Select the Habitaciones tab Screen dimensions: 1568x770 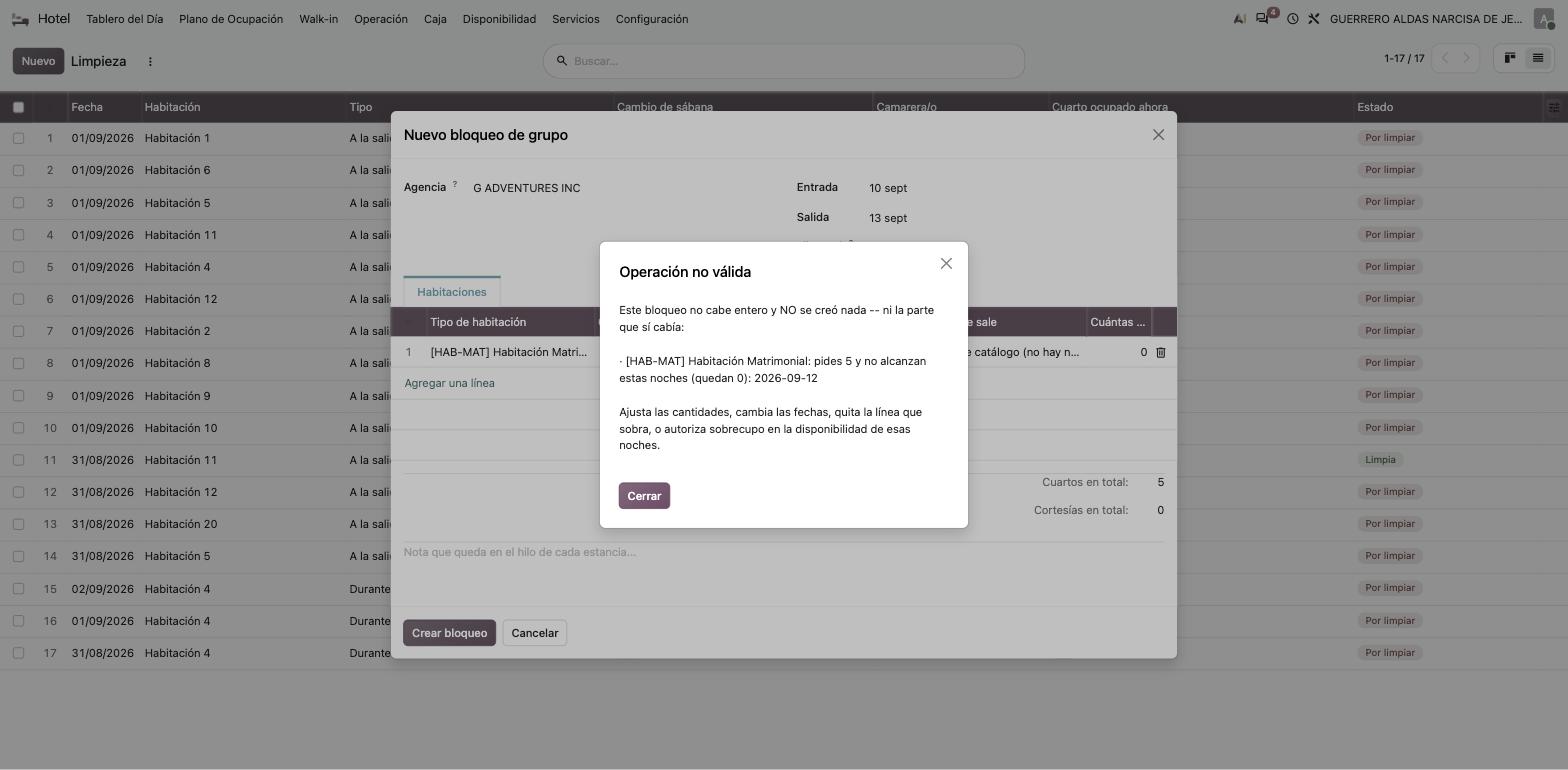[452, 292]
